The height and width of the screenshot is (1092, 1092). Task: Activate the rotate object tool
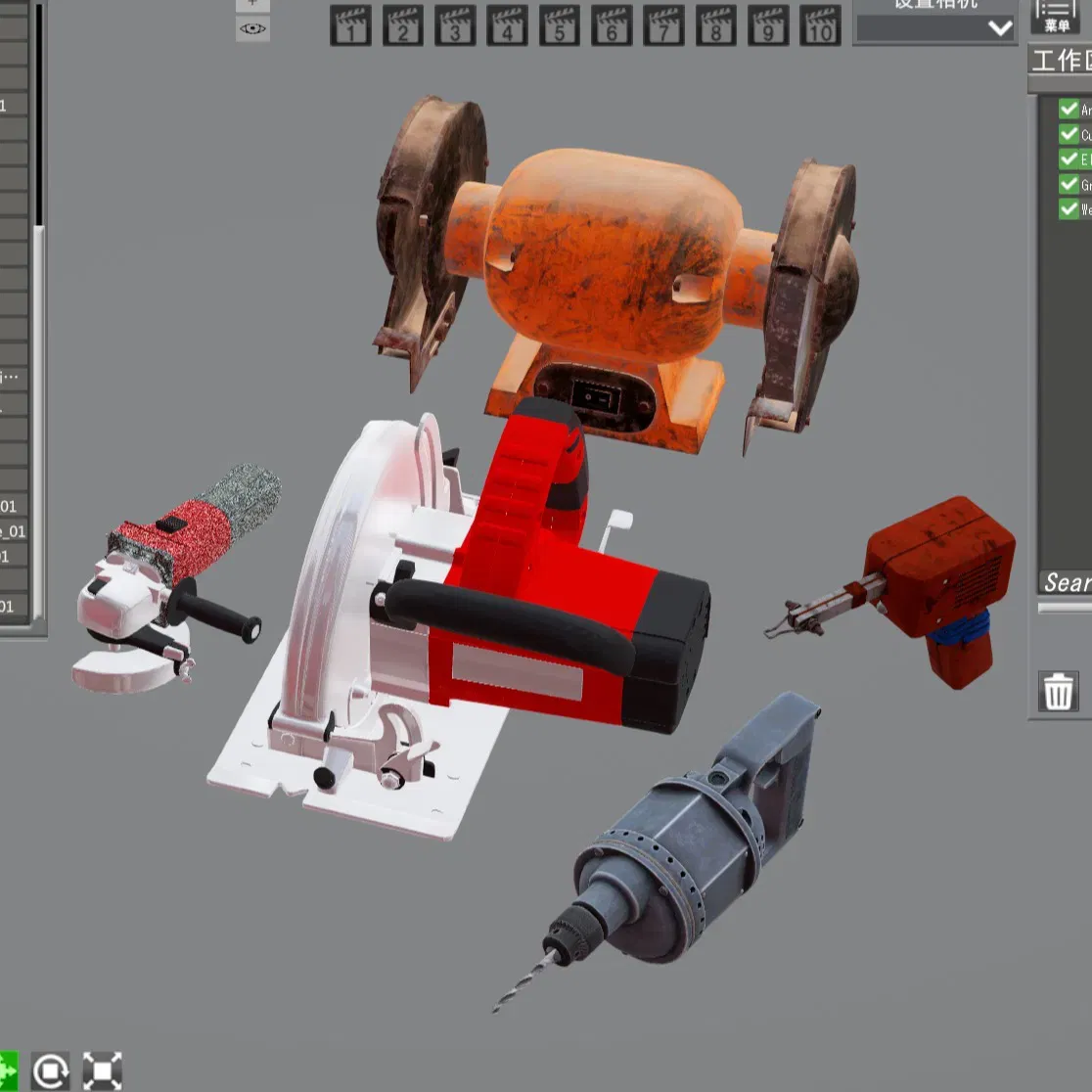coord(51,1070)
